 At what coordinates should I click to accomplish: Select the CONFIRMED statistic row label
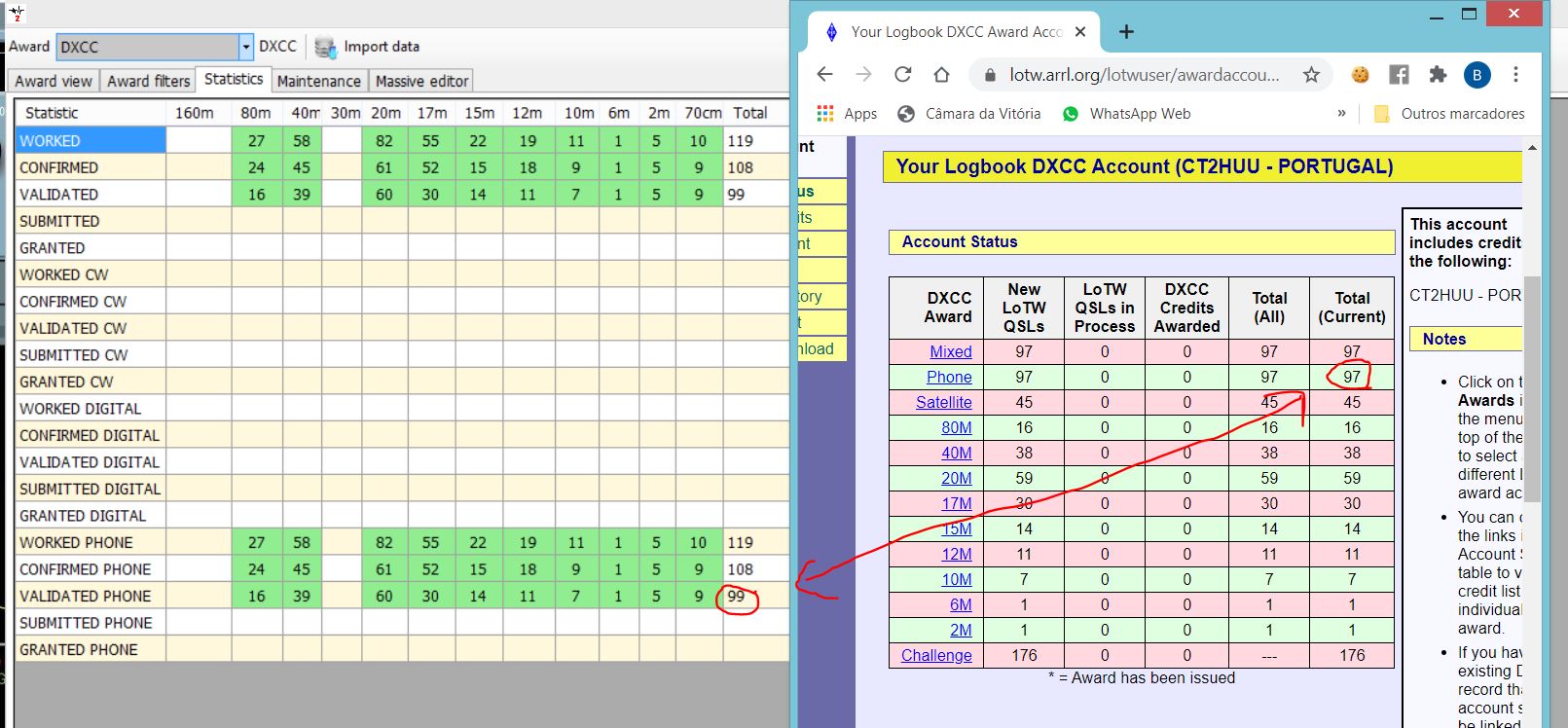point(58,167)
